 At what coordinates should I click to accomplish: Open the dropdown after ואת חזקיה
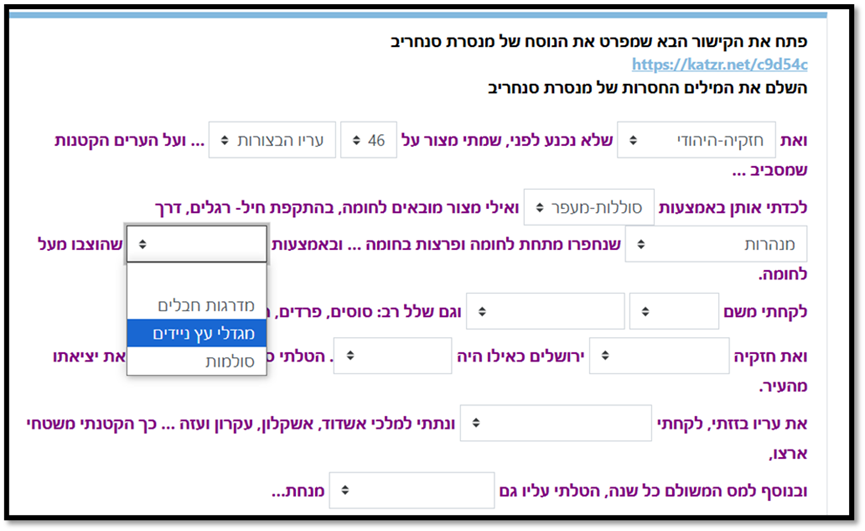click(x=659, y=356)
